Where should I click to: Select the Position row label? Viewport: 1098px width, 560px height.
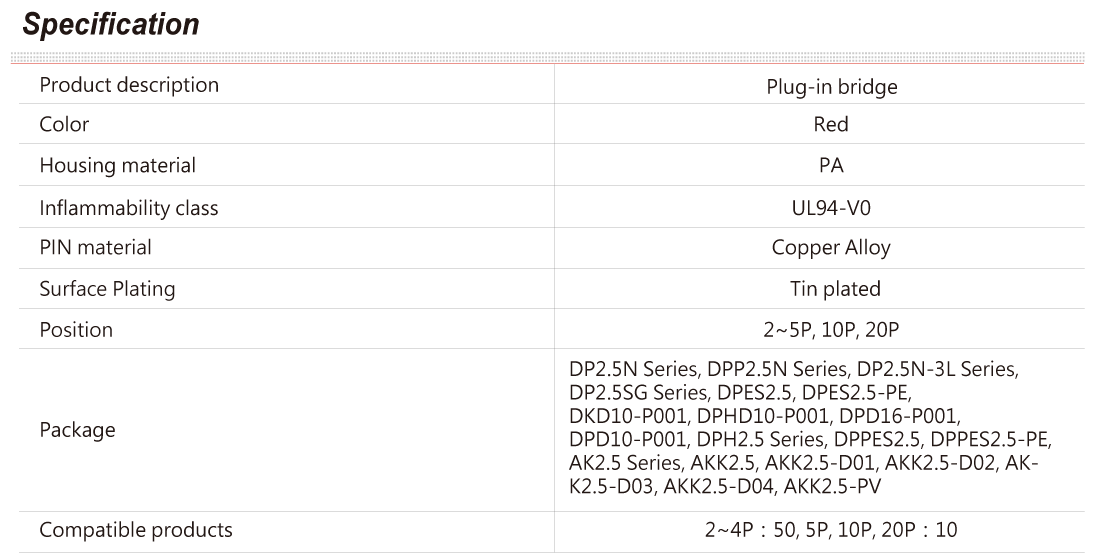[76, 330]
